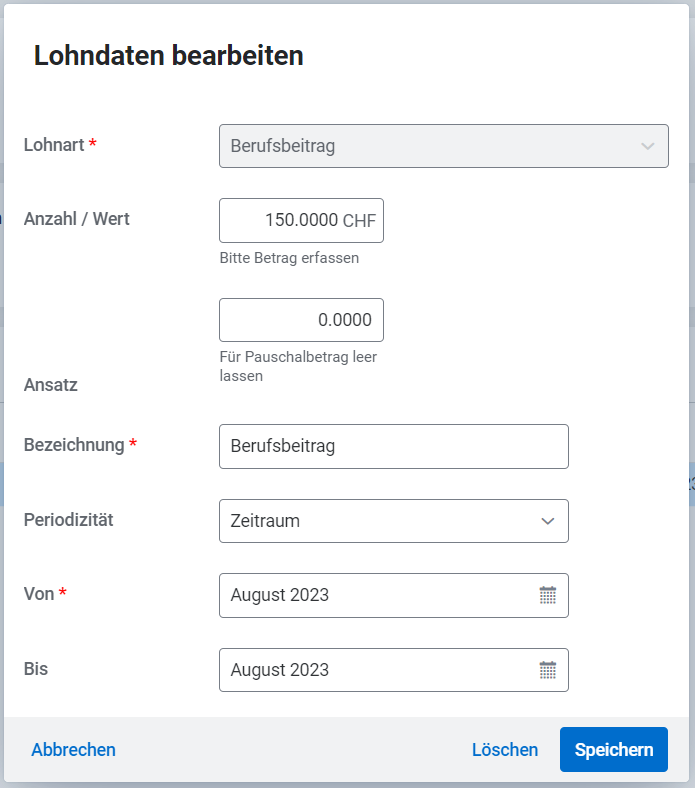Click the Ansatz label

pos(51,384)
